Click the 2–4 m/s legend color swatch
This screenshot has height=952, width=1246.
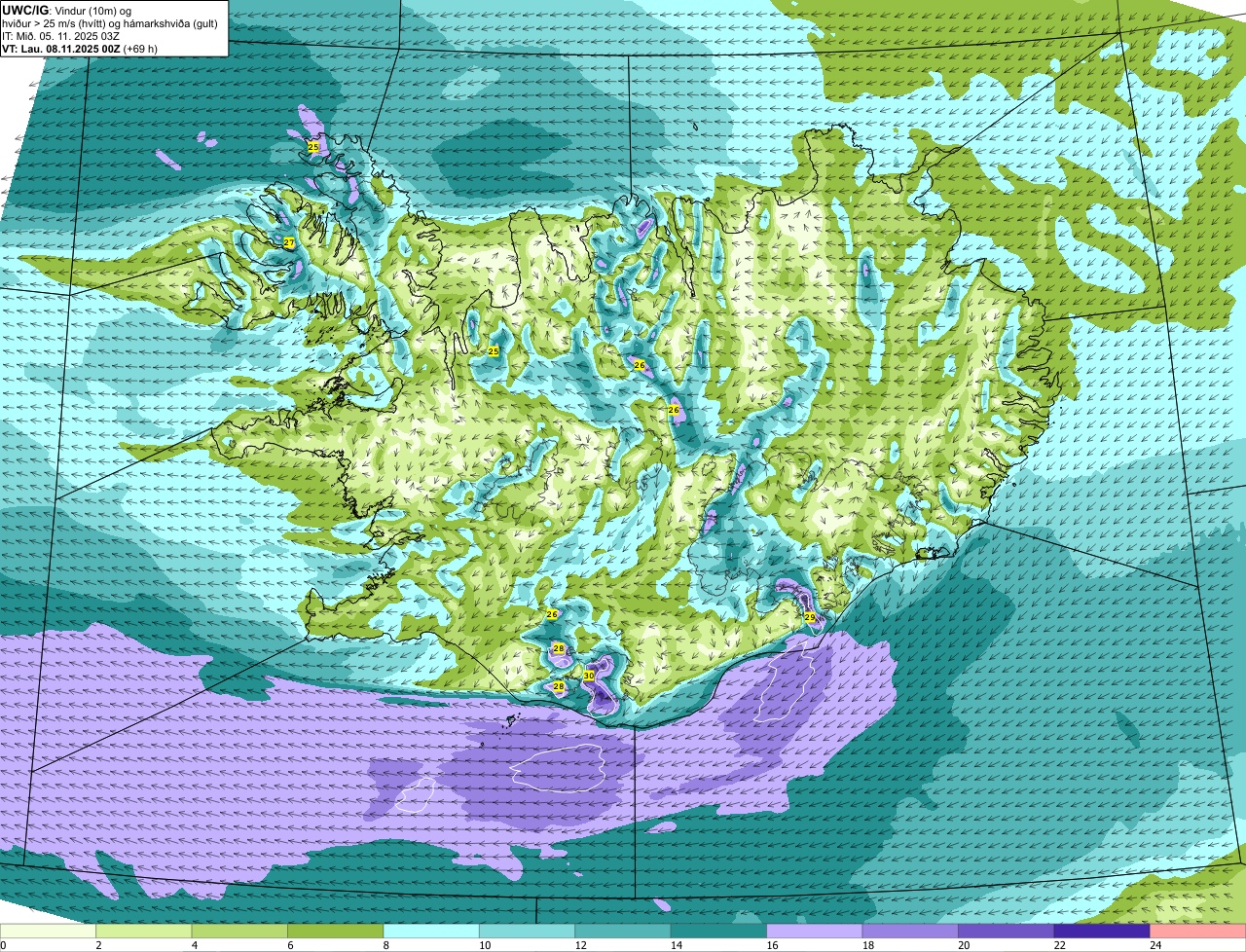144,932
